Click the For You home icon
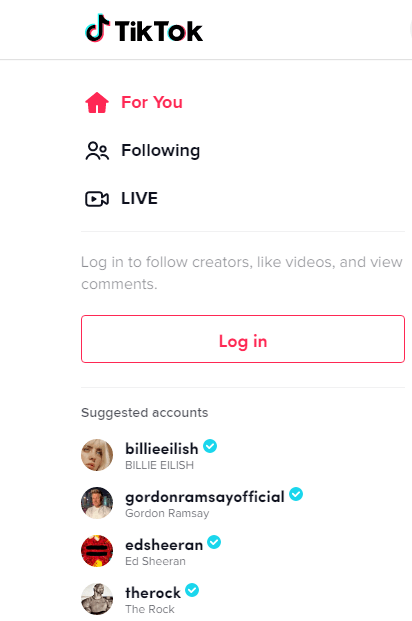 (97, 103)
